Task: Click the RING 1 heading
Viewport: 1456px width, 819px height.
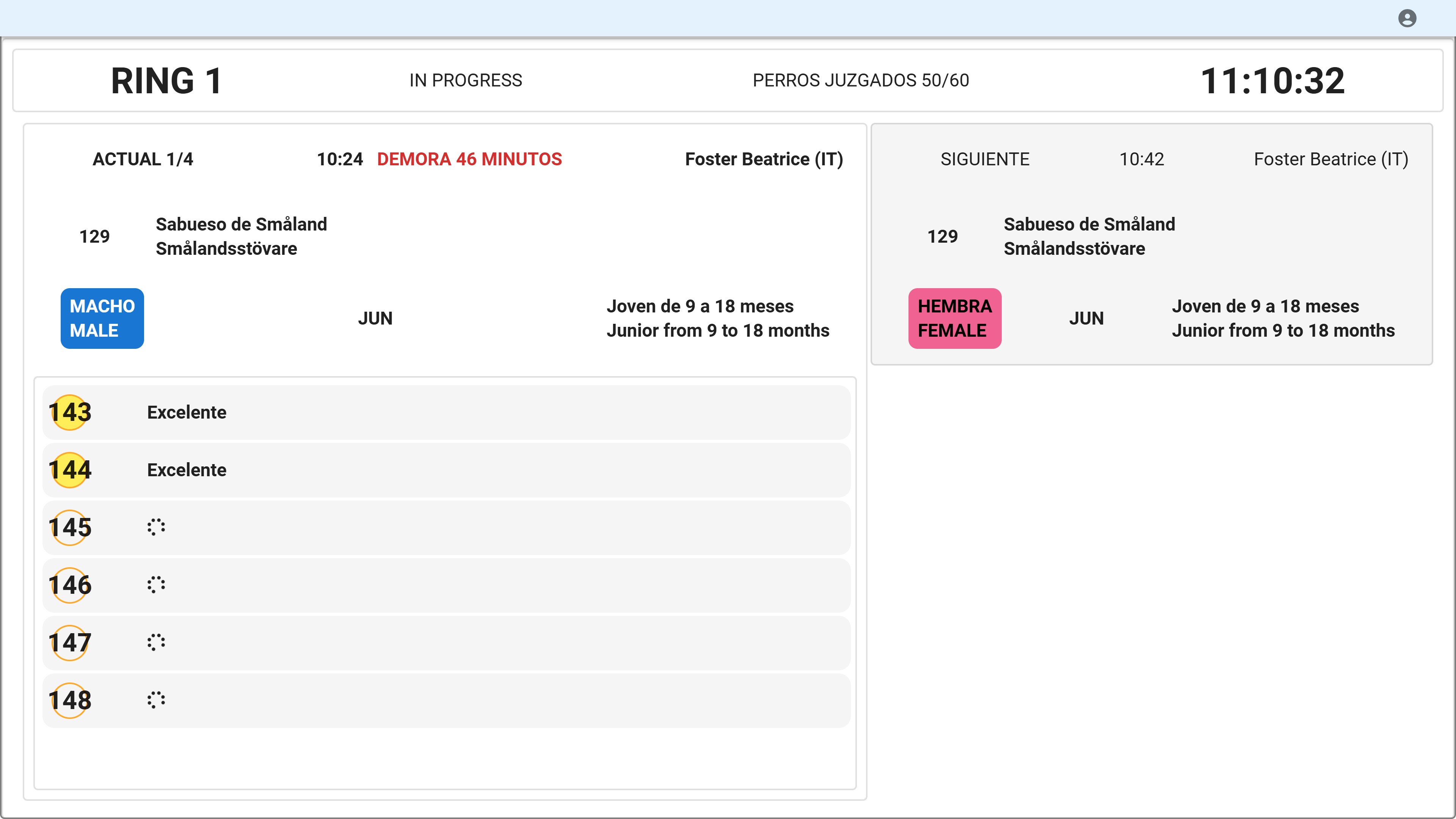Action: [x=166, y=80]
